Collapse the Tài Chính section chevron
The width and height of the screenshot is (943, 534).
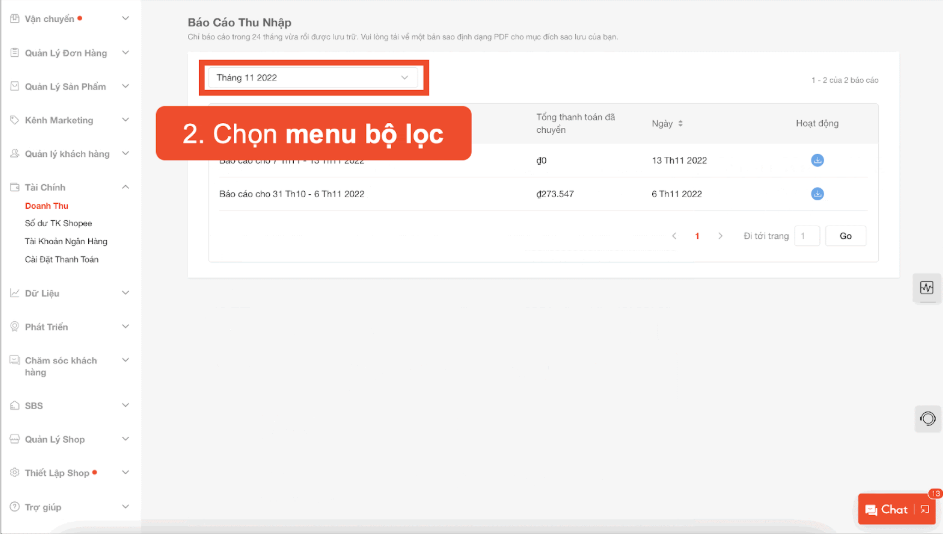click(126, 188)
